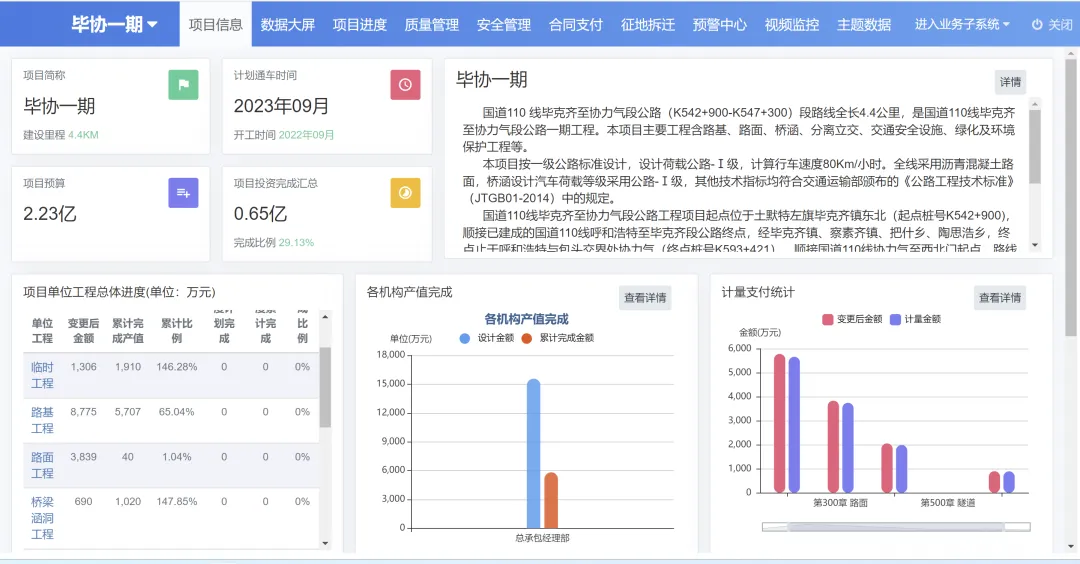Switch to the 数据大屏 tab
The height and width of the screenshot is (564, 1080).
click(x=288, y=24)
